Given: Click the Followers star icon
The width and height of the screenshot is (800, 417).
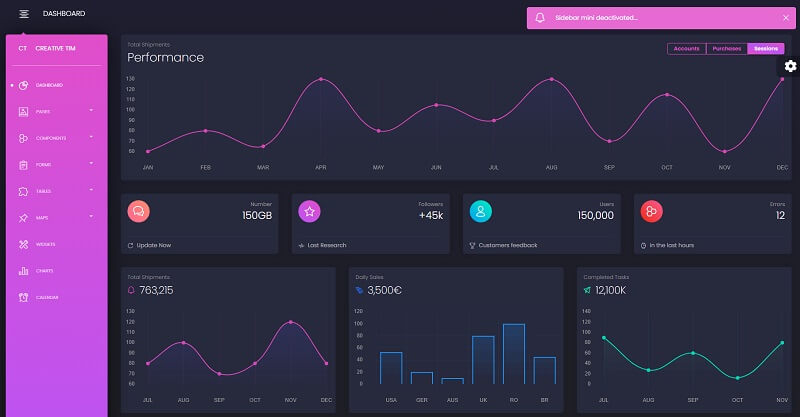Looking at the screenshot, I should pyautogui.click(x=310, y=211).
